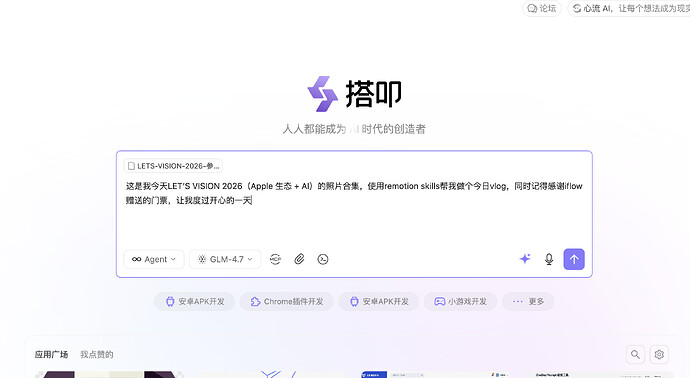The height and width of the screenshot is (378, 690).
Task: Switch to the 我点赞的 tab
Action: (97, 354)
